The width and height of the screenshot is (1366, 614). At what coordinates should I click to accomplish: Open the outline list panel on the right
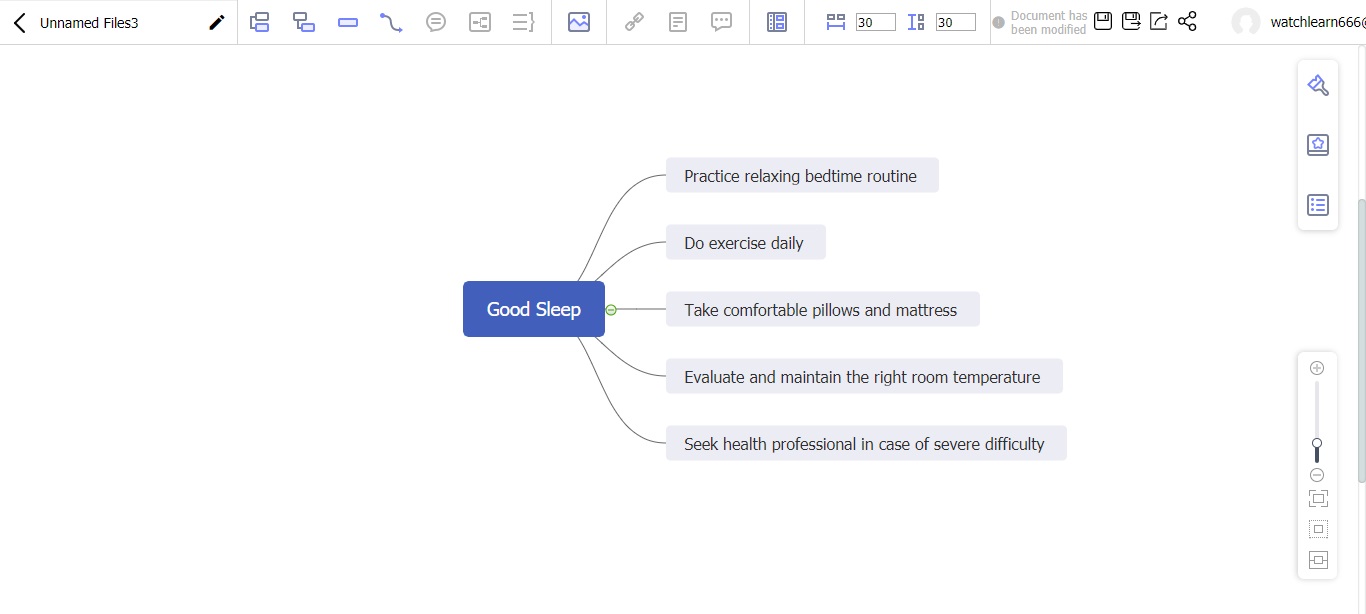pos(1318,205)
